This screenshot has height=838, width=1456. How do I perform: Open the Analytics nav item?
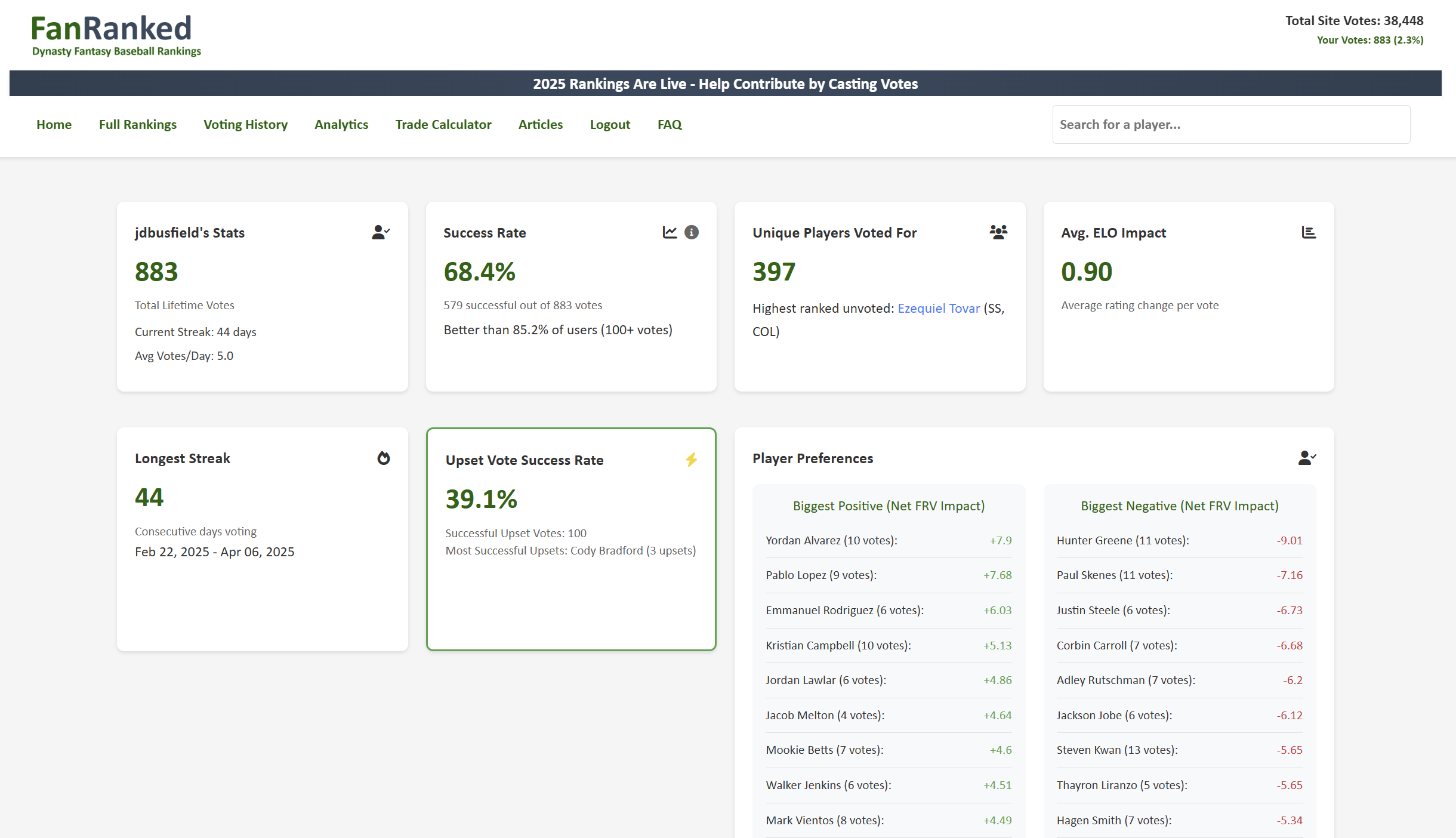click(x=341, y=124)
